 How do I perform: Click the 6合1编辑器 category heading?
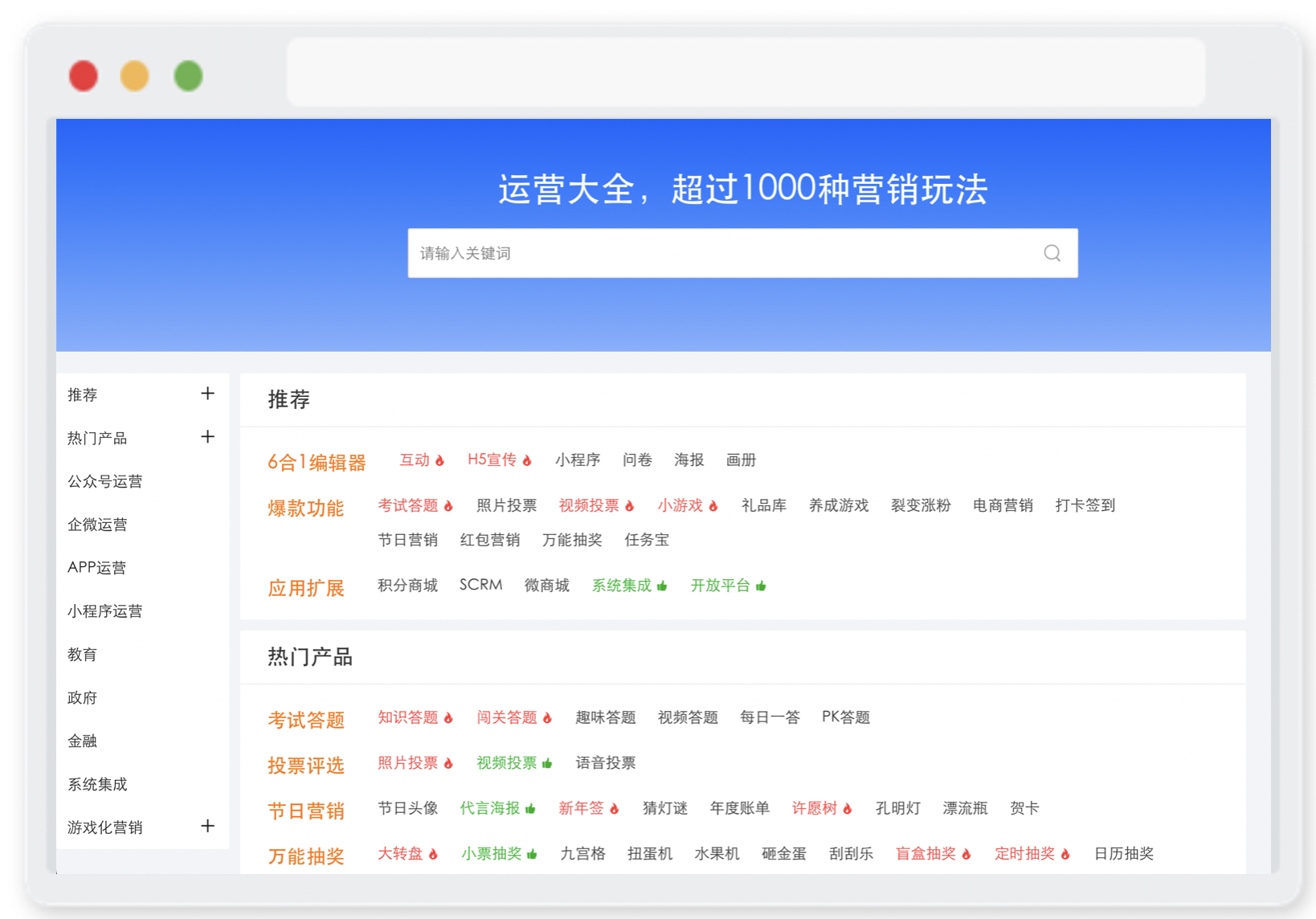click(317, 462)
